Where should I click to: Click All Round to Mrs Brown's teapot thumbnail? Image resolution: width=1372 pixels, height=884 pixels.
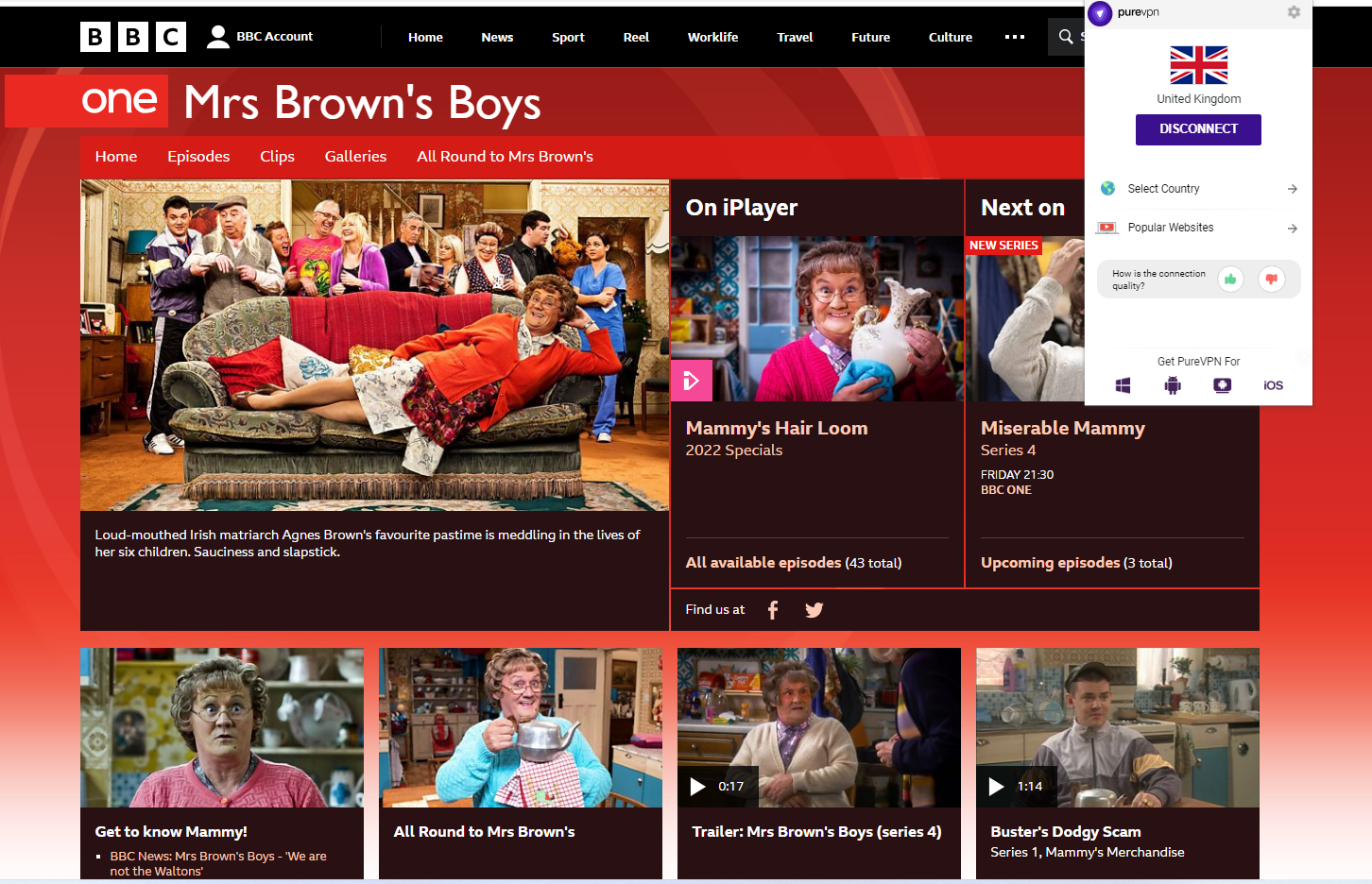[521, 727]
